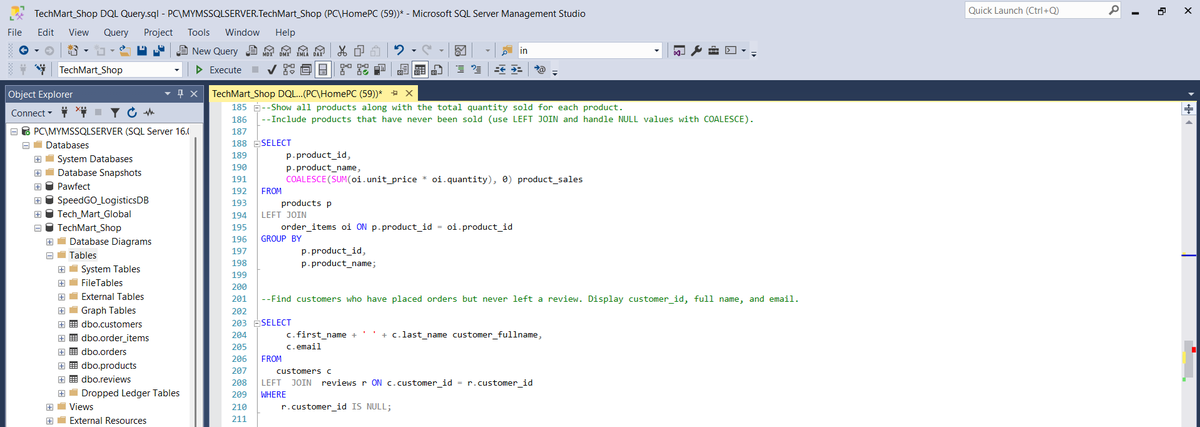Select dbo.reviews table
The width and height of the screenshot is (1200, 427).
tap(108, 379)
